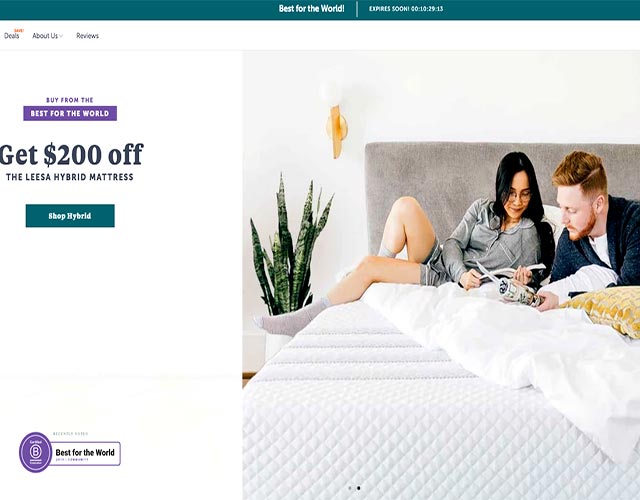
Task: Click the orange SAVE! tag above Deals
Action: pos(19,31)
